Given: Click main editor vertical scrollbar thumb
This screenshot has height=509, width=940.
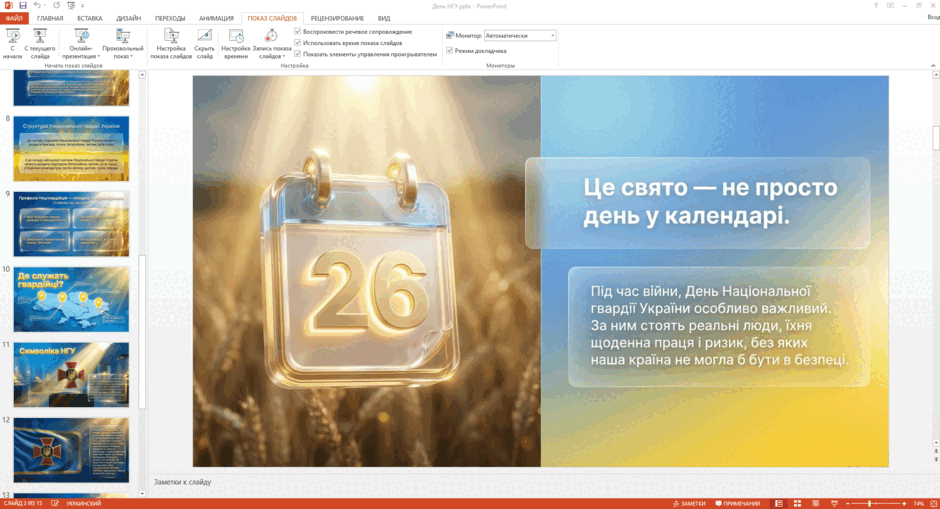Looking at the screenshot, I should [936, 137].
